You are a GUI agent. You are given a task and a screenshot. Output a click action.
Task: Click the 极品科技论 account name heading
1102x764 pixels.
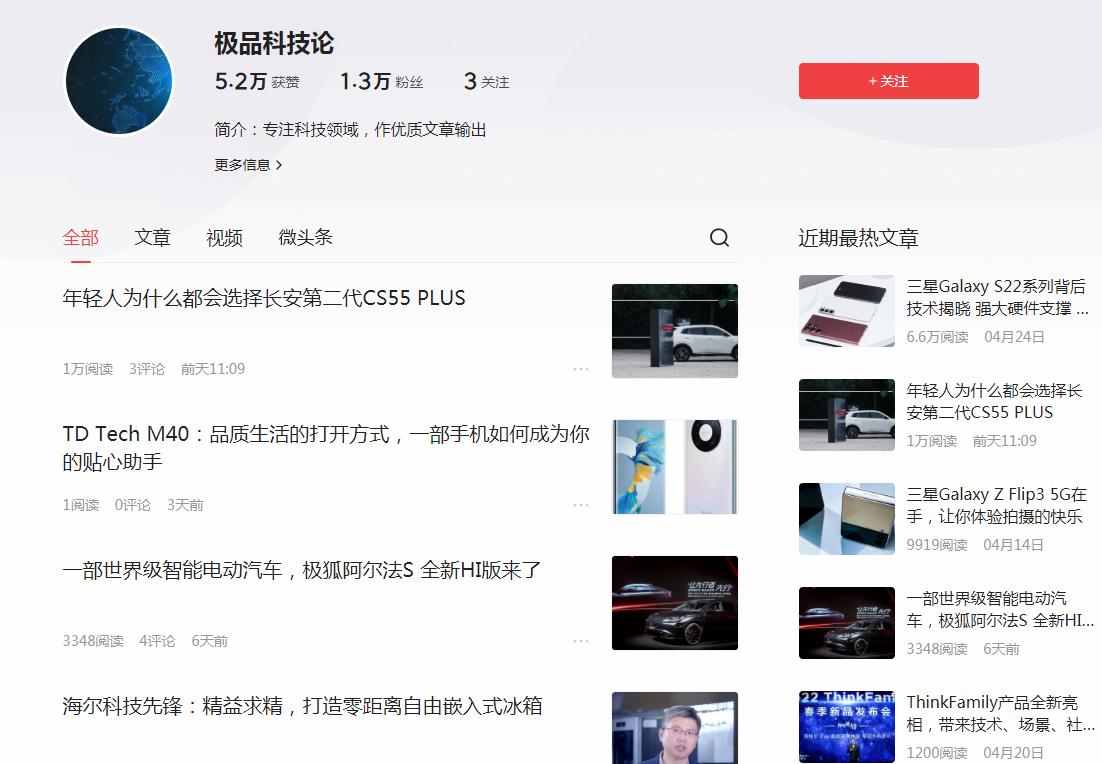tap(274, 43)
